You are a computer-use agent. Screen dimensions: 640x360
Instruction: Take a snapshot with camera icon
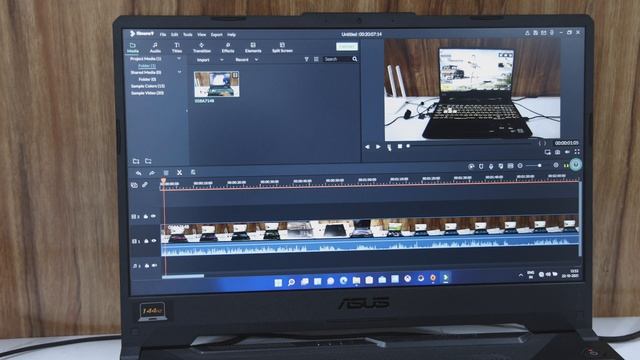pyautogui.click(x=558, y=152)
